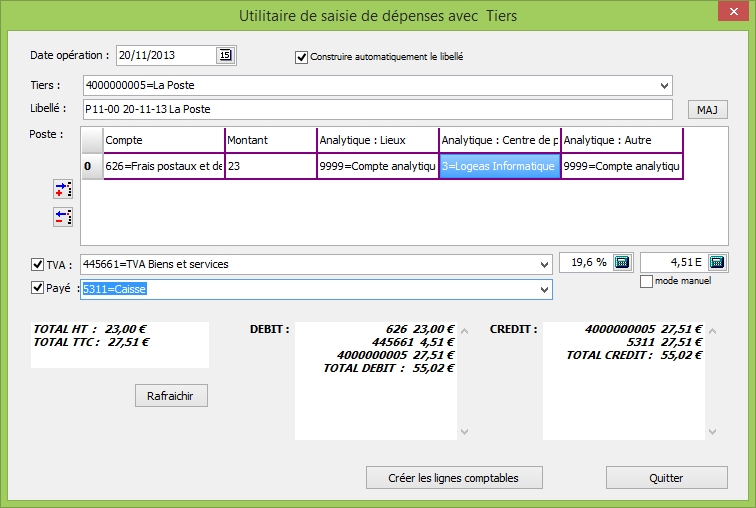Expand the TVA account dropdown
Screen dimensions: 756x508
544,264
